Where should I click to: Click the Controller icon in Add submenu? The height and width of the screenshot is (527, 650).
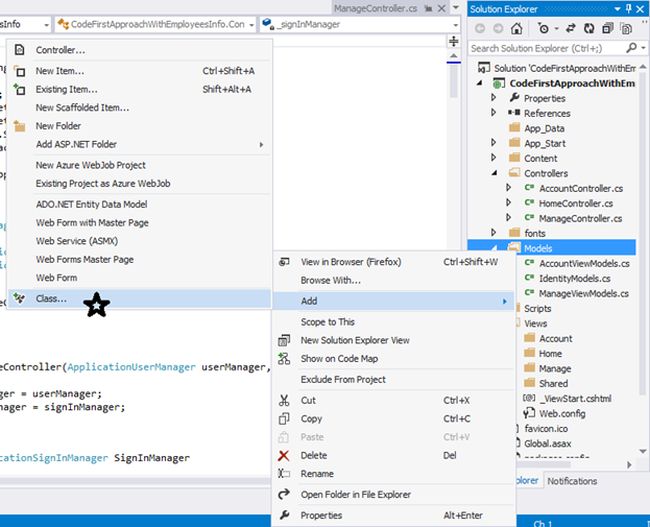[x=19, y=50]
